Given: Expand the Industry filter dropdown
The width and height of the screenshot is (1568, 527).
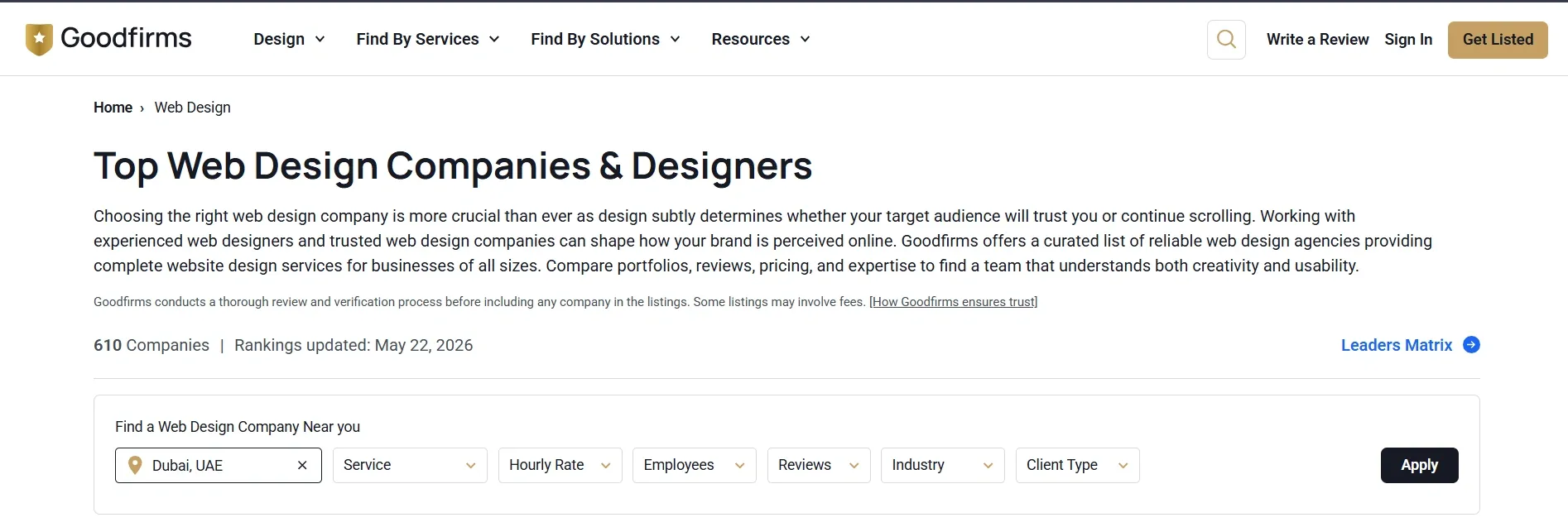Looking at the screenshot, I should point(942,465).
